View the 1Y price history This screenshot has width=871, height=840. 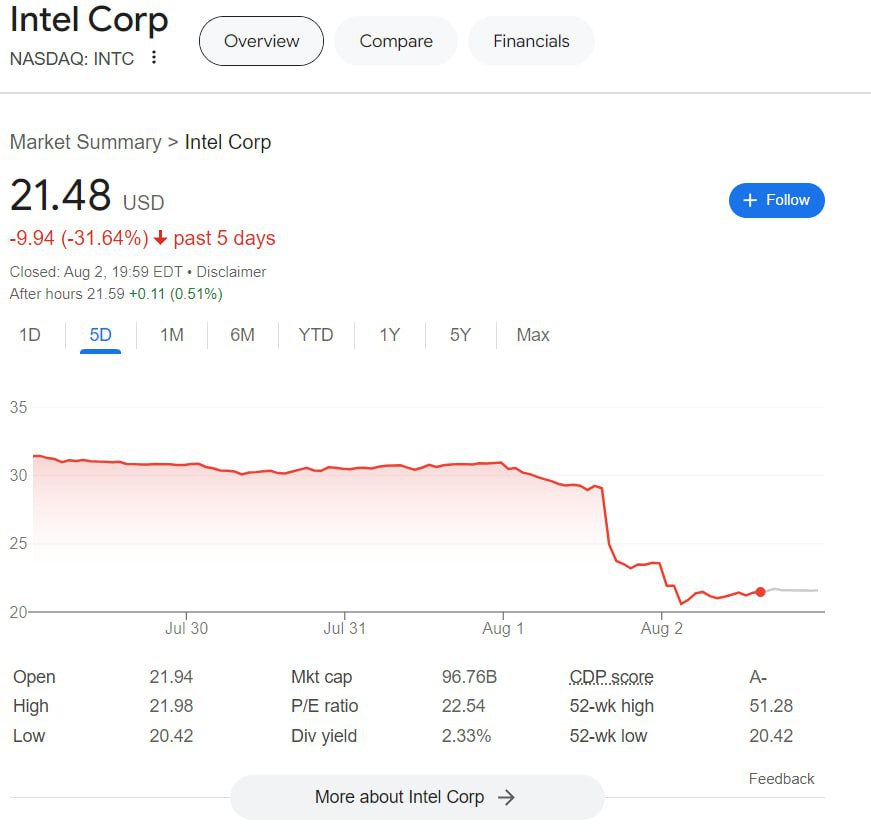[389, 335]
